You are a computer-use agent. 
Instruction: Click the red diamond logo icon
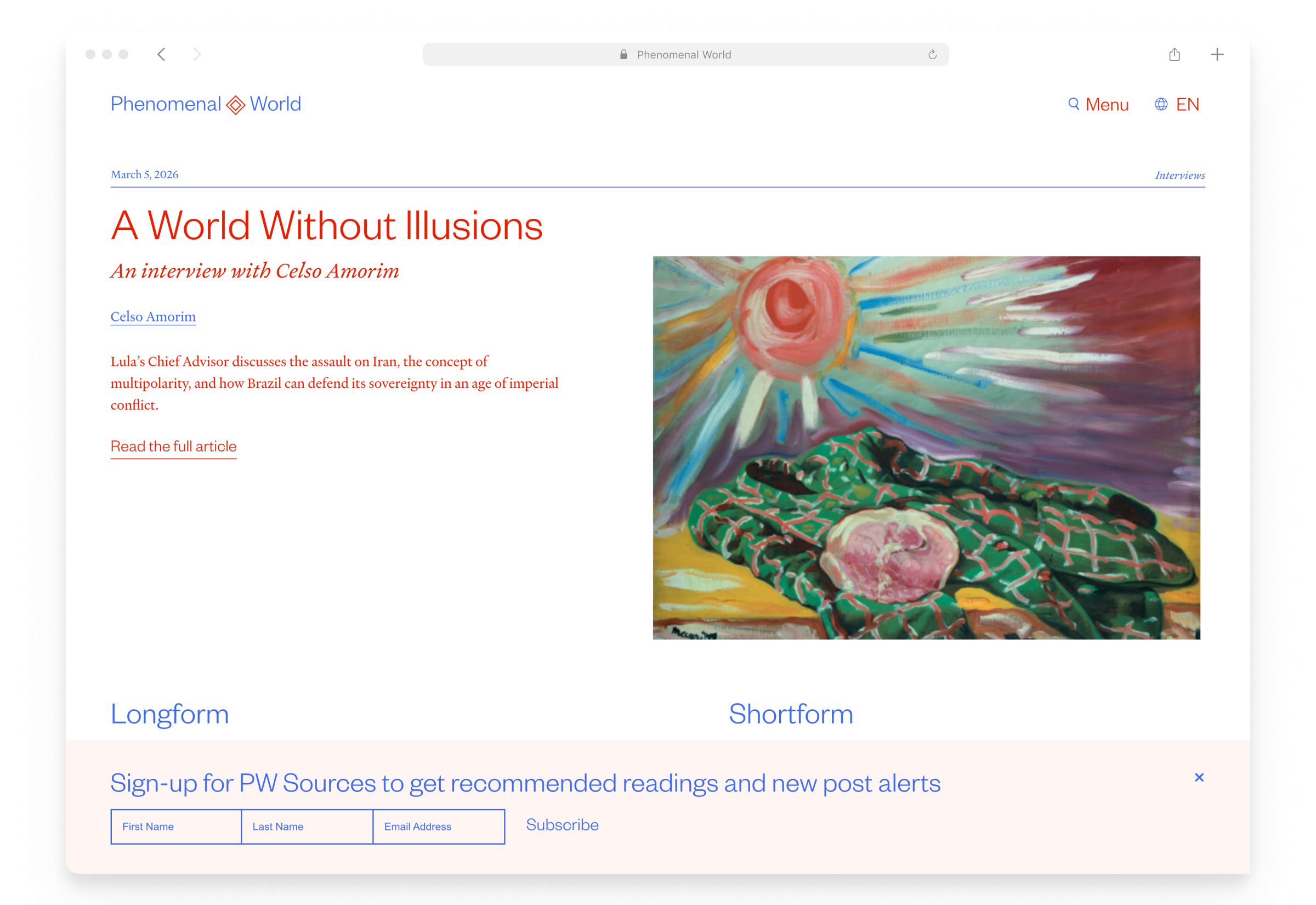(236, 105)
